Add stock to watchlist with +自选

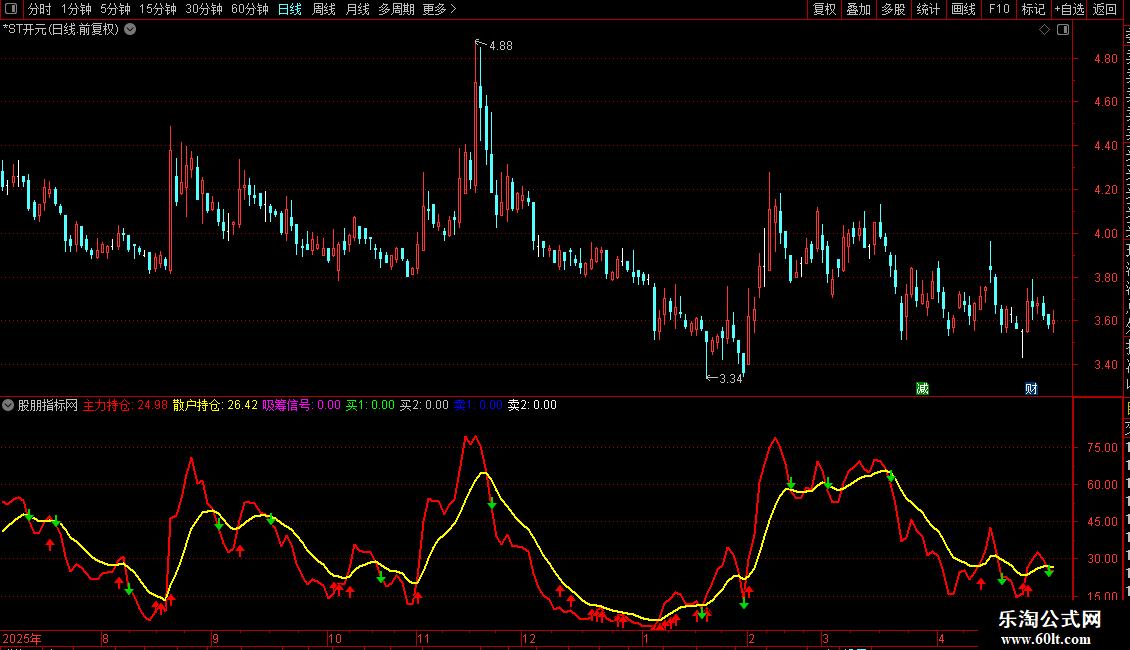point(1069,9)
